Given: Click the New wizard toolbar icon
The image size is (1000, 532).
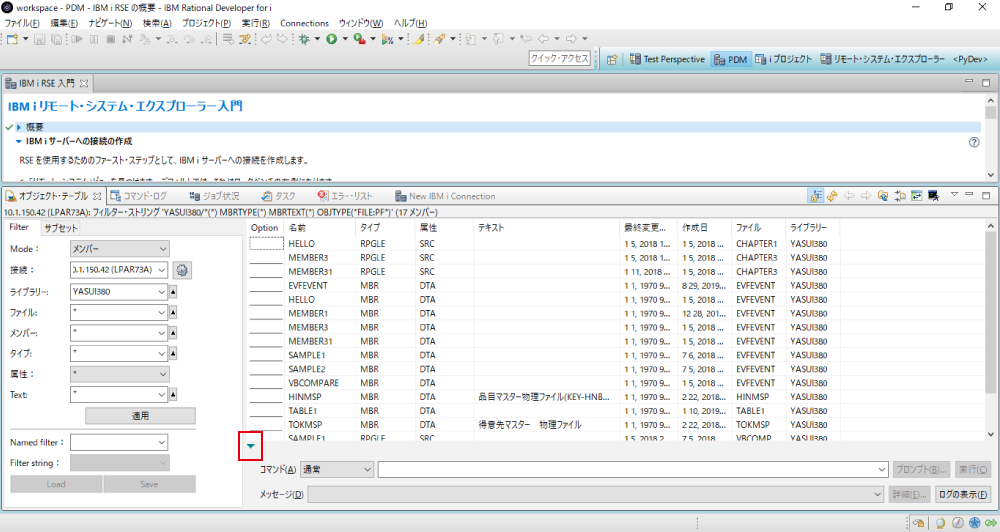Looking at the screenshot, I should [x=12, y=39].
